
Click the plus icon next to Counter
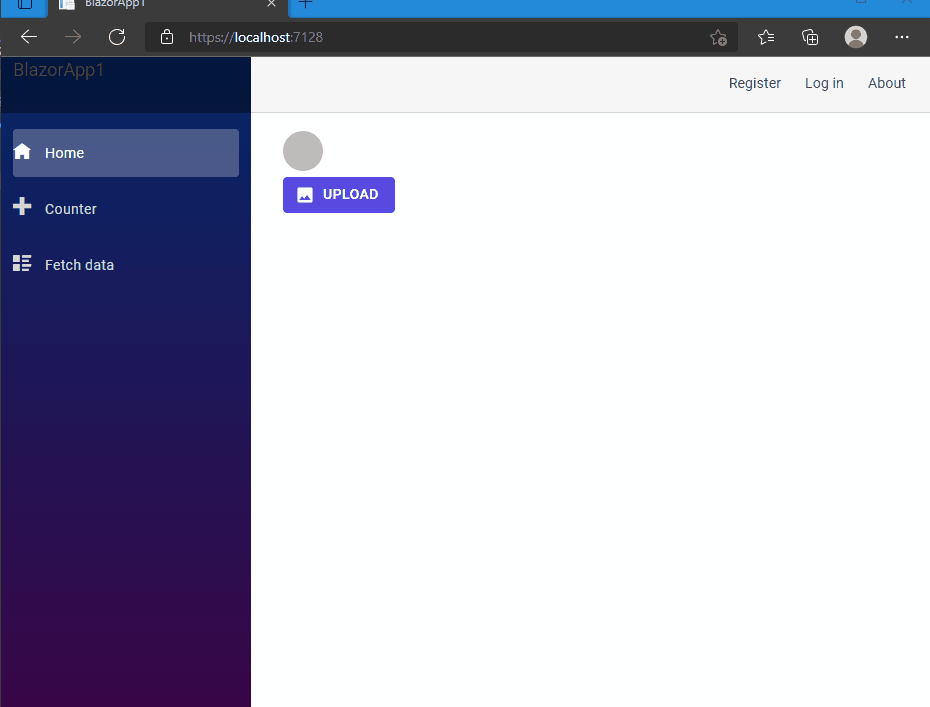pos(21,208)
